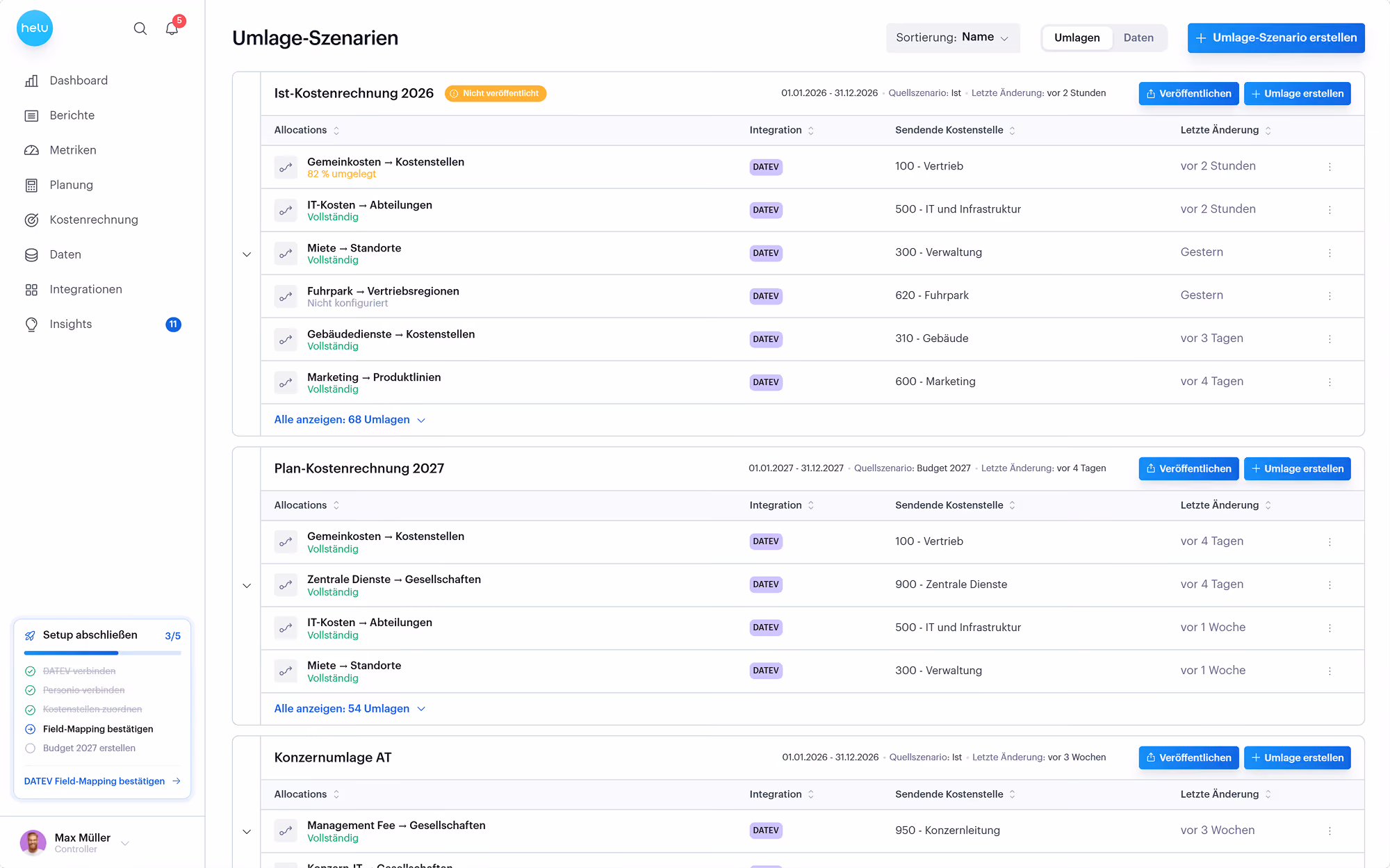This screenshot has width=1390, height=868.
Task: Click allocation icon for Zentrale Dienste → Gesellschaften
Action: pyautogui.click(x=286, y=584)
